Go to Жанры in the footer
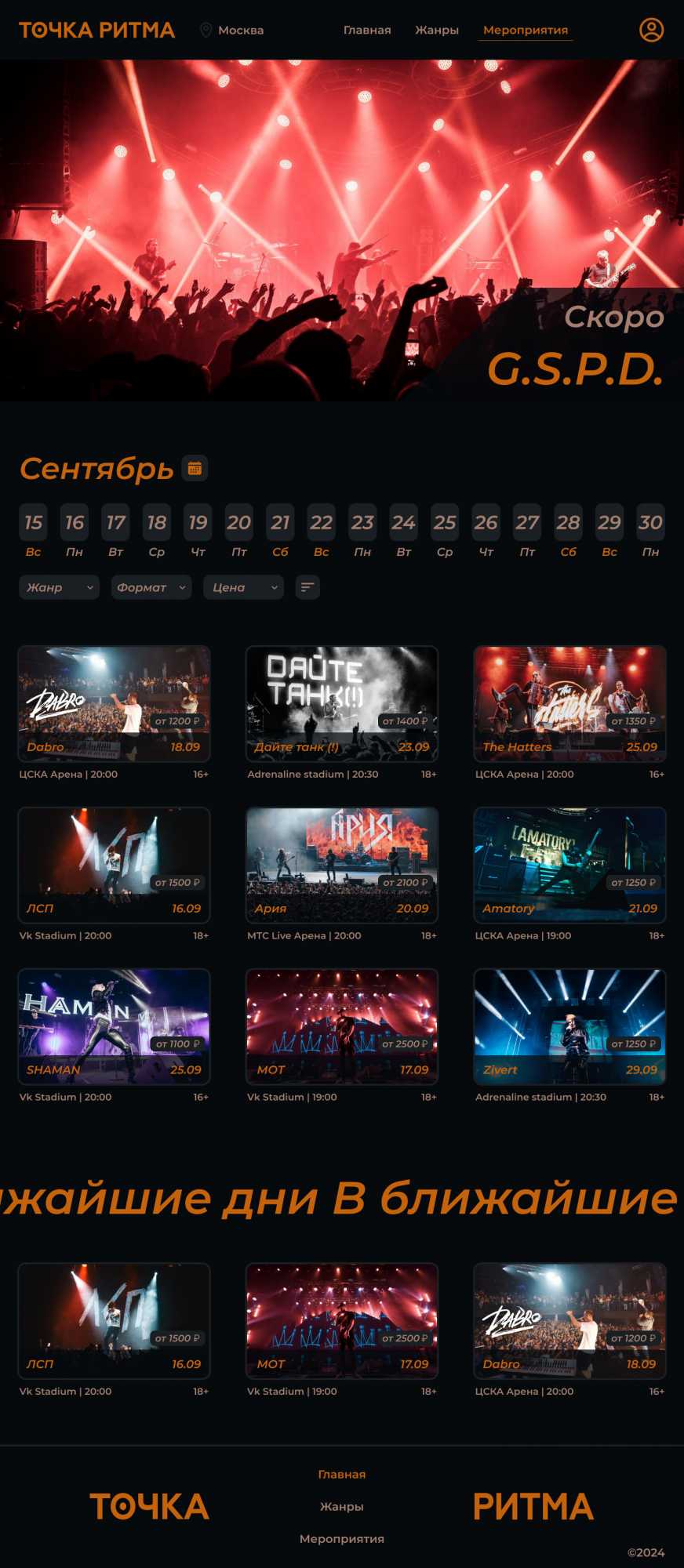The width and height of the screenshot is (684, 1568). [x=342, y=1506]
